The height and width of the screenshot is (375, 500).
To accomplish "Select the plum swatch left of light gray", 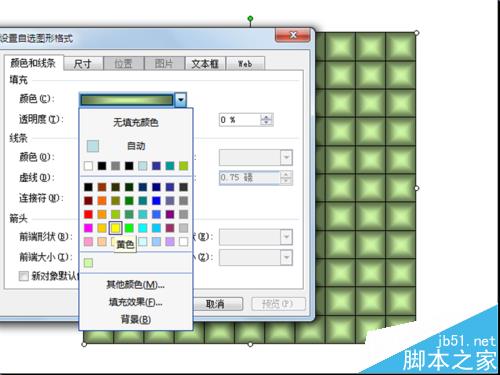I will 170,228.
